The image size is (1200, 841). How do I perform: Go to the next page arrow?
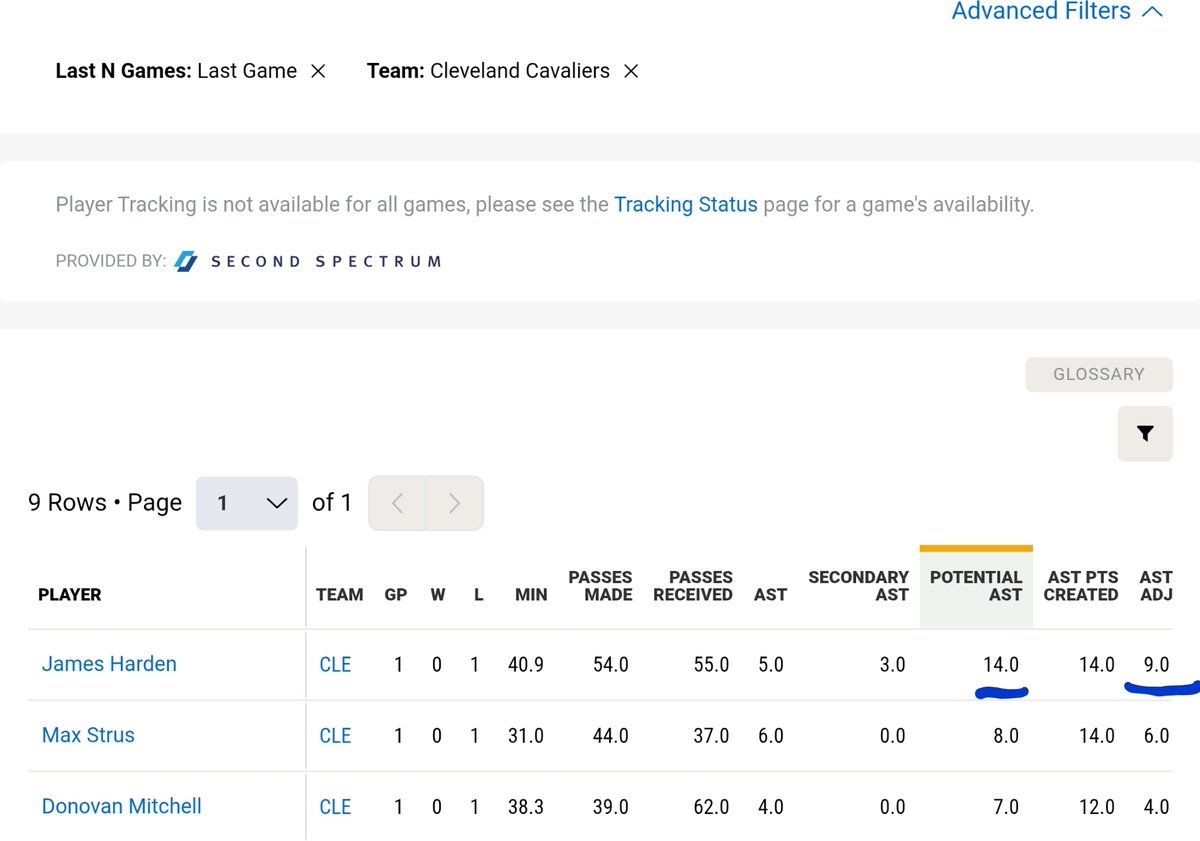pyautogui.click(x=455, y=503)
